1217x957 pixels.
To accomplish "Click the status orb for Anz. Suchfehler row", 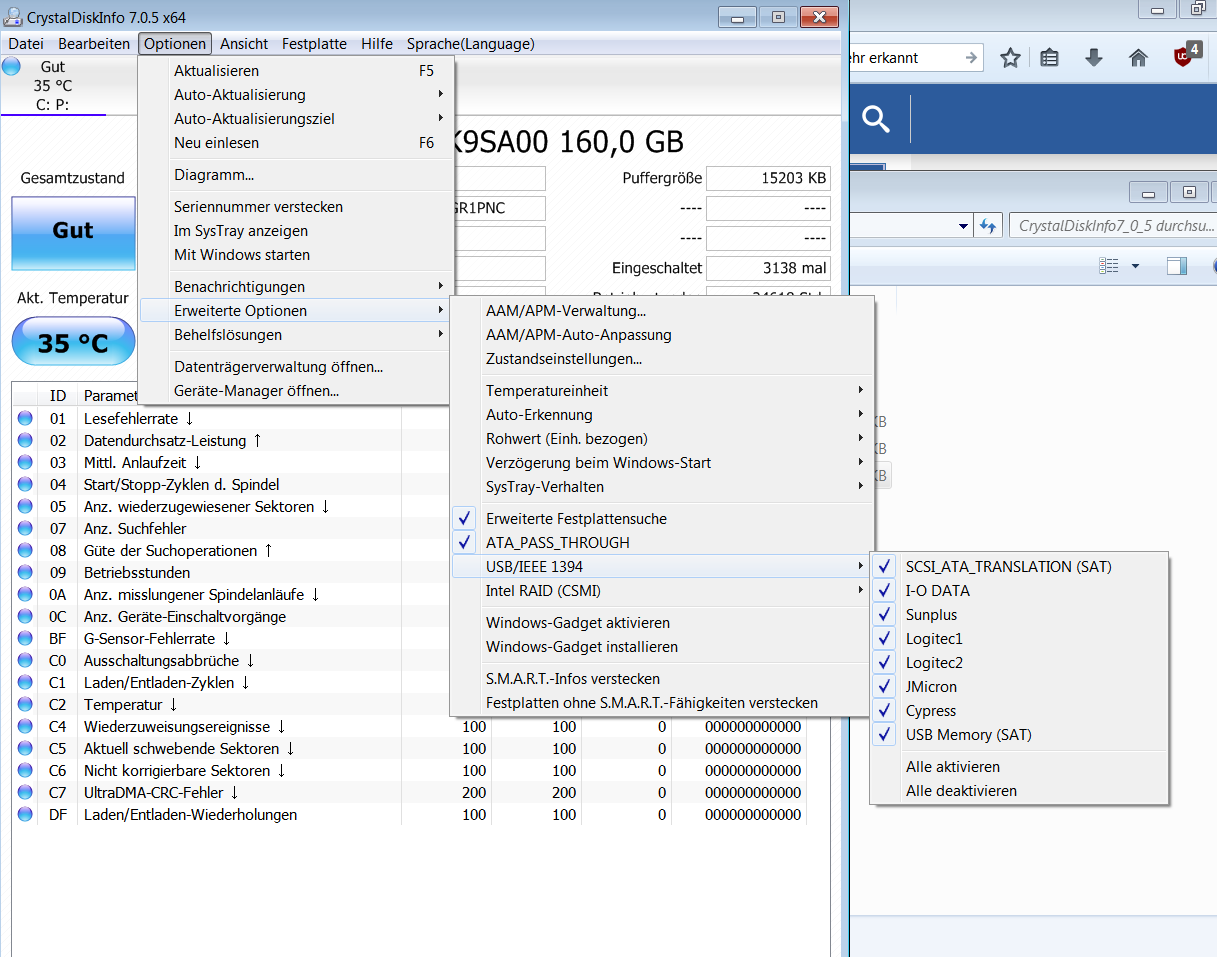I will (x=25, y=528).
